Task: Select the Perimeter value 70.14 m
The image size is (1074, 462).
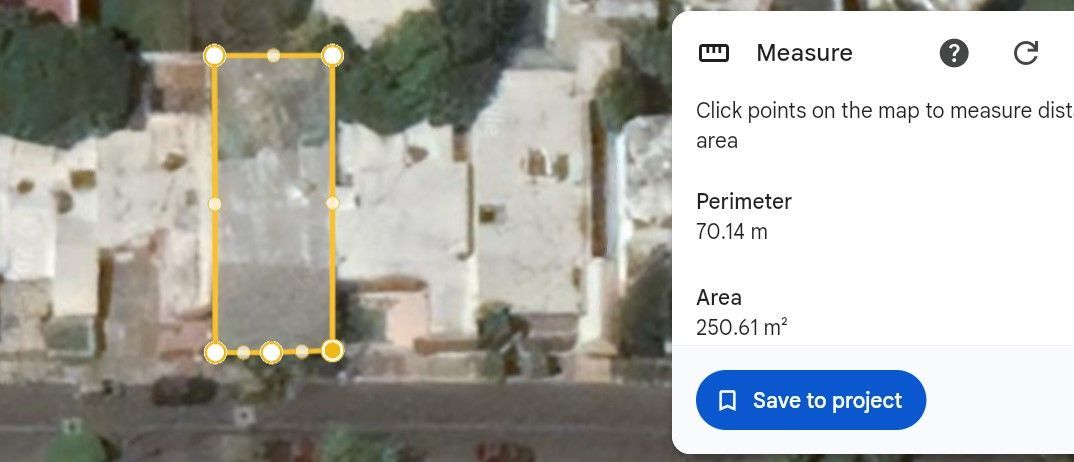Action: pyautogui.click(x=732, y=232)
